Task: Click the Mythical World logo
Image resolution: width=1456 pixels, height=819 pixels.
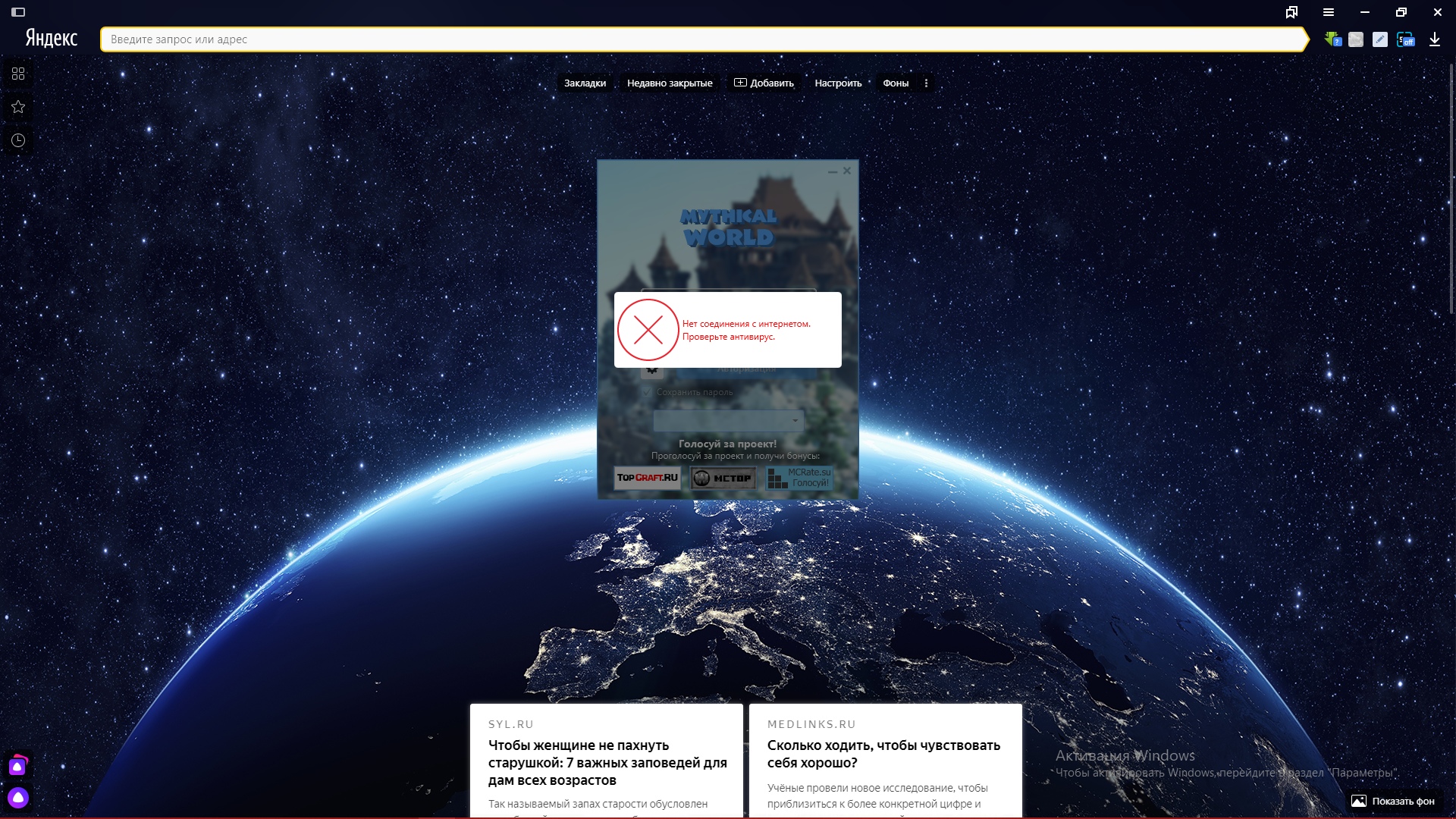Action: pos(728,227)
